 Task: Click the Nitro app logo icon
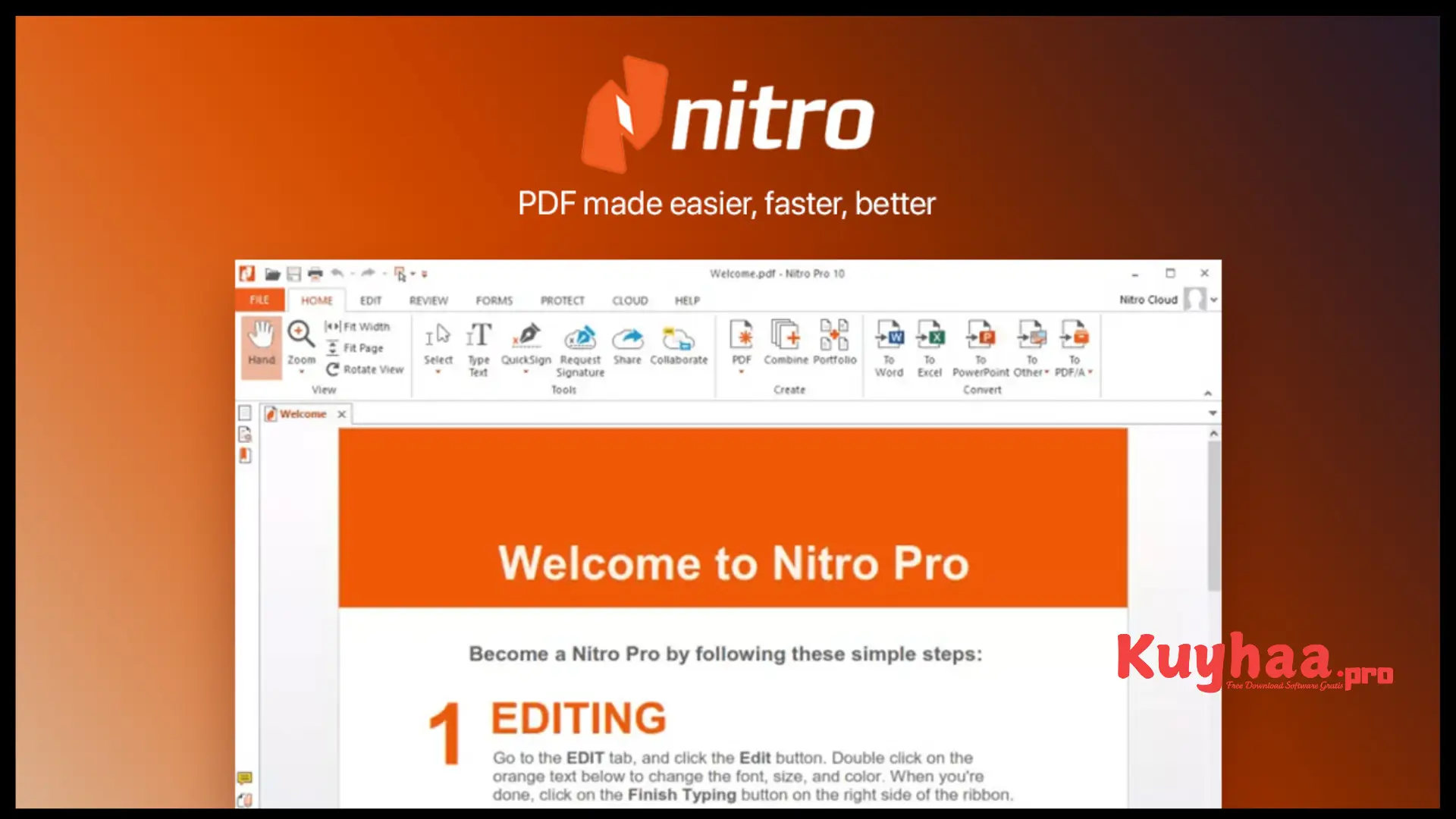(x=246, y=274)
